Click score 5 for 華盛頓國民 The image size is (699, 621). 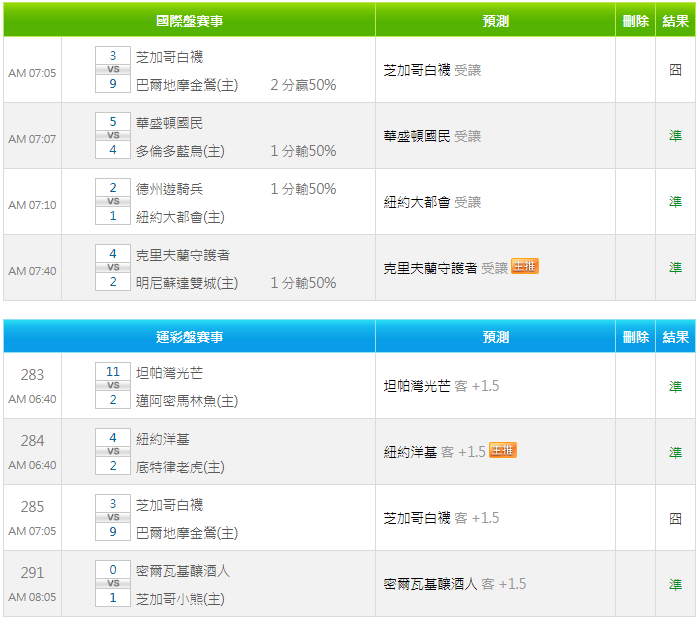(113, 121)
